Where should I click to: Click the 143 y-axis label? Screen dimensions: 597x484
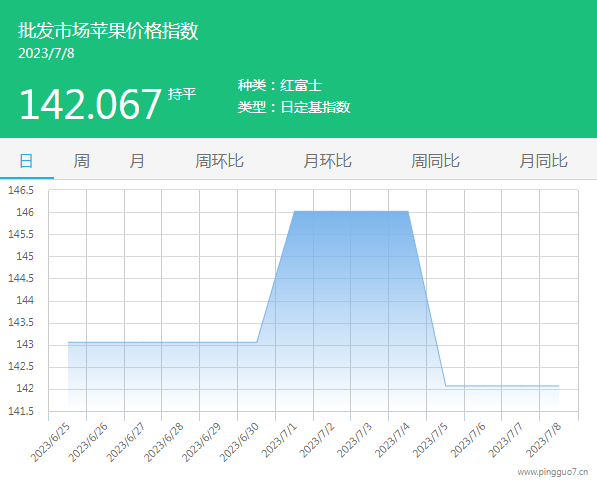(x=25, y=344)
